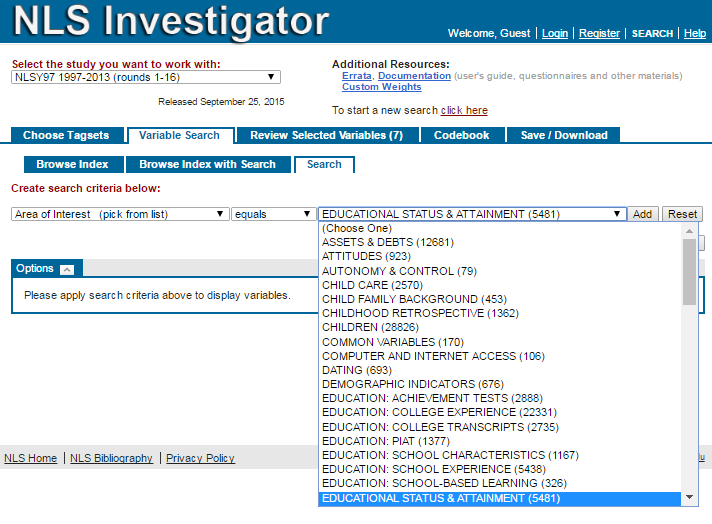Select EDUCATION: COLLEGE EXPERIENCE (22331) option
Viewport: 712px width, 524px height.
[499, 412]
